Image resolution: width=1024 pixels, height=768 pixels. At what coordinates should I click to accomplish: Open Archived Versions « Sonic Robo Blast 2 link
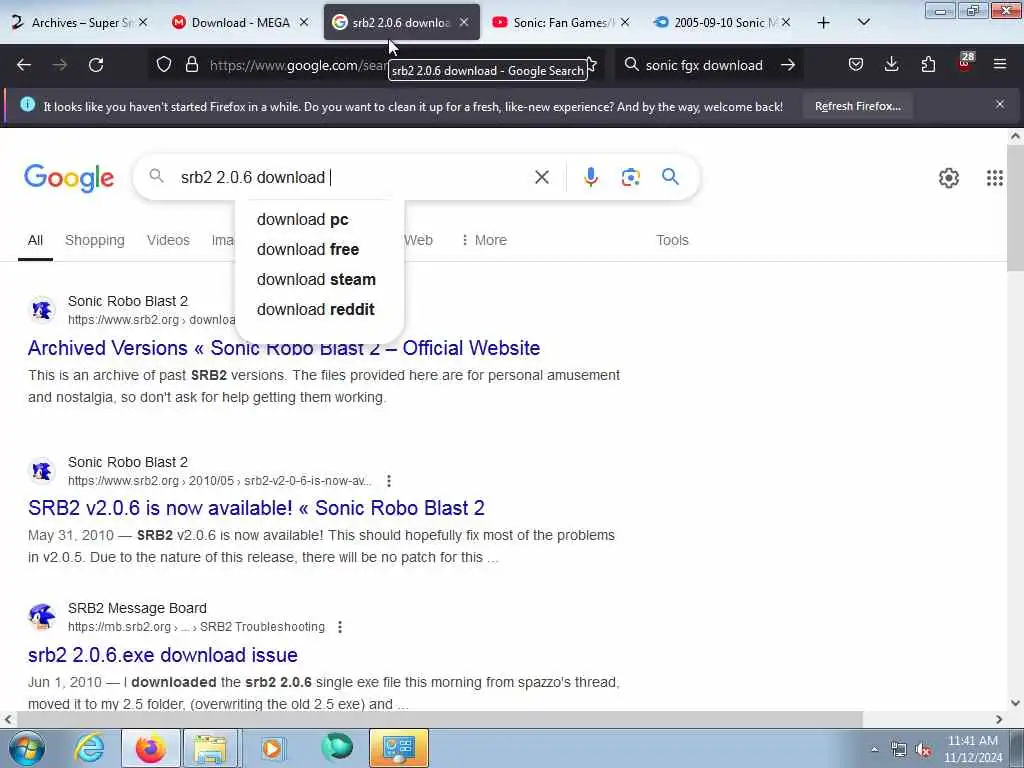(283, 348)
